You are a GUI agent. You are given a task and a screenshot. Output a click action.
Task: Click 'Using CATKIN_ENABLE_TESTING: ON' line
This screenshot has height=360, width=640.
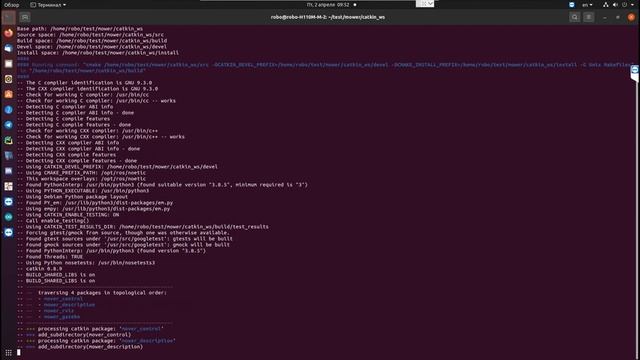tap(68, 215)
